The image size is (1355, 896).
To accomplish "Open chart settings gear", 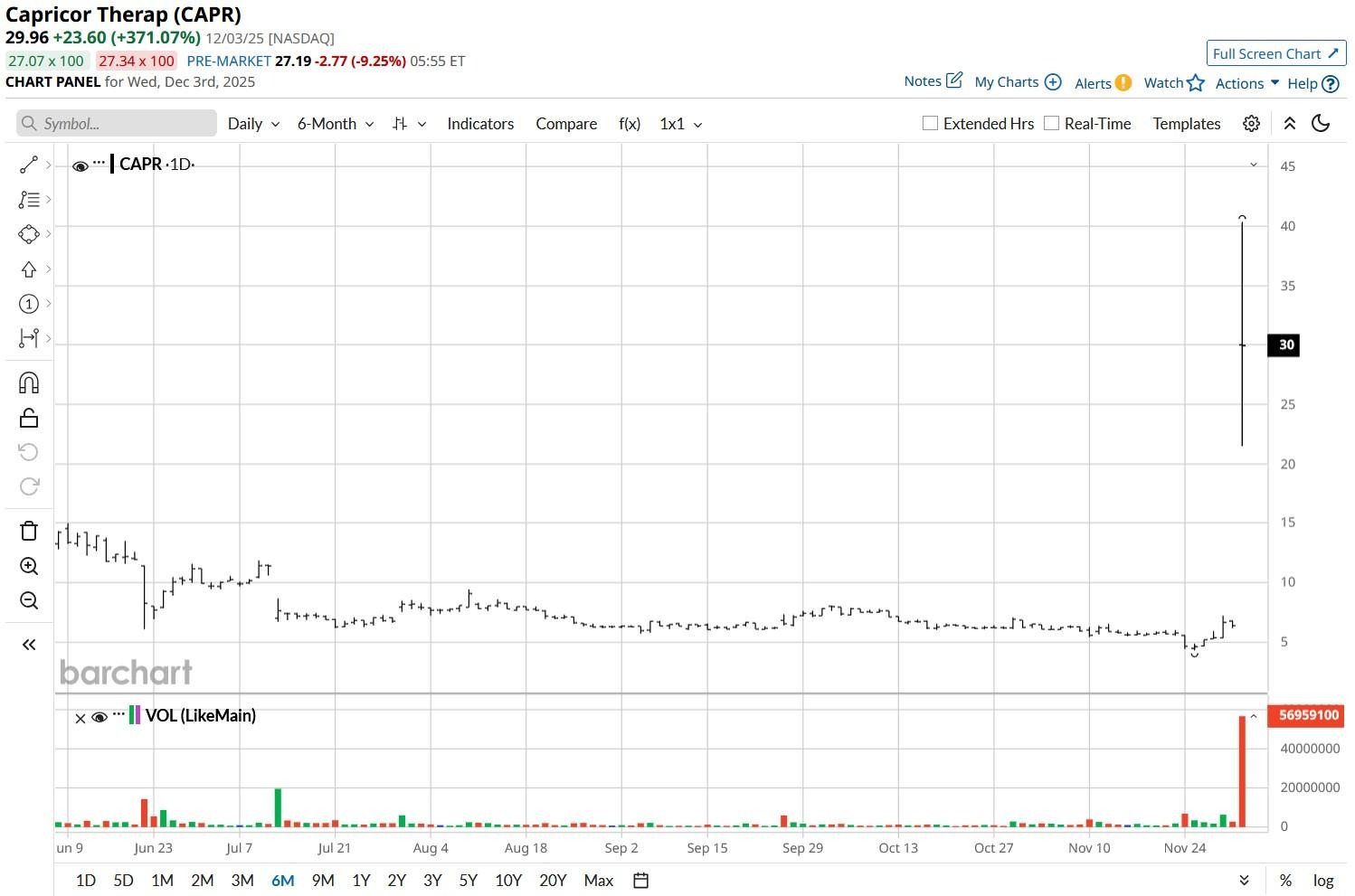I will click(1251, 124).
